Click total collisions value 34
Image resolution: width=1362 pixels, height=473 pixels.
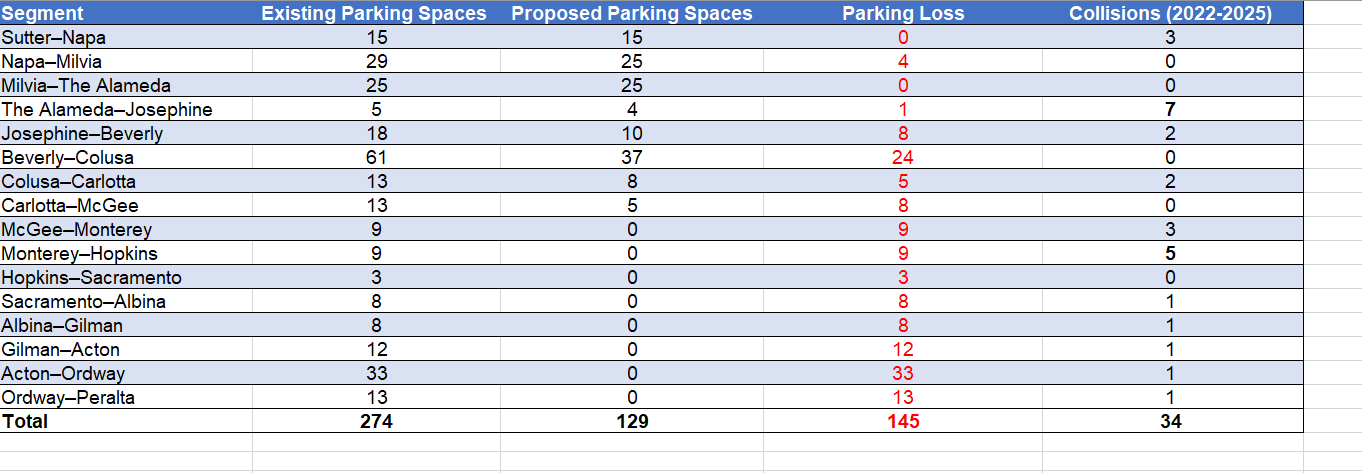click(1171, 421)
